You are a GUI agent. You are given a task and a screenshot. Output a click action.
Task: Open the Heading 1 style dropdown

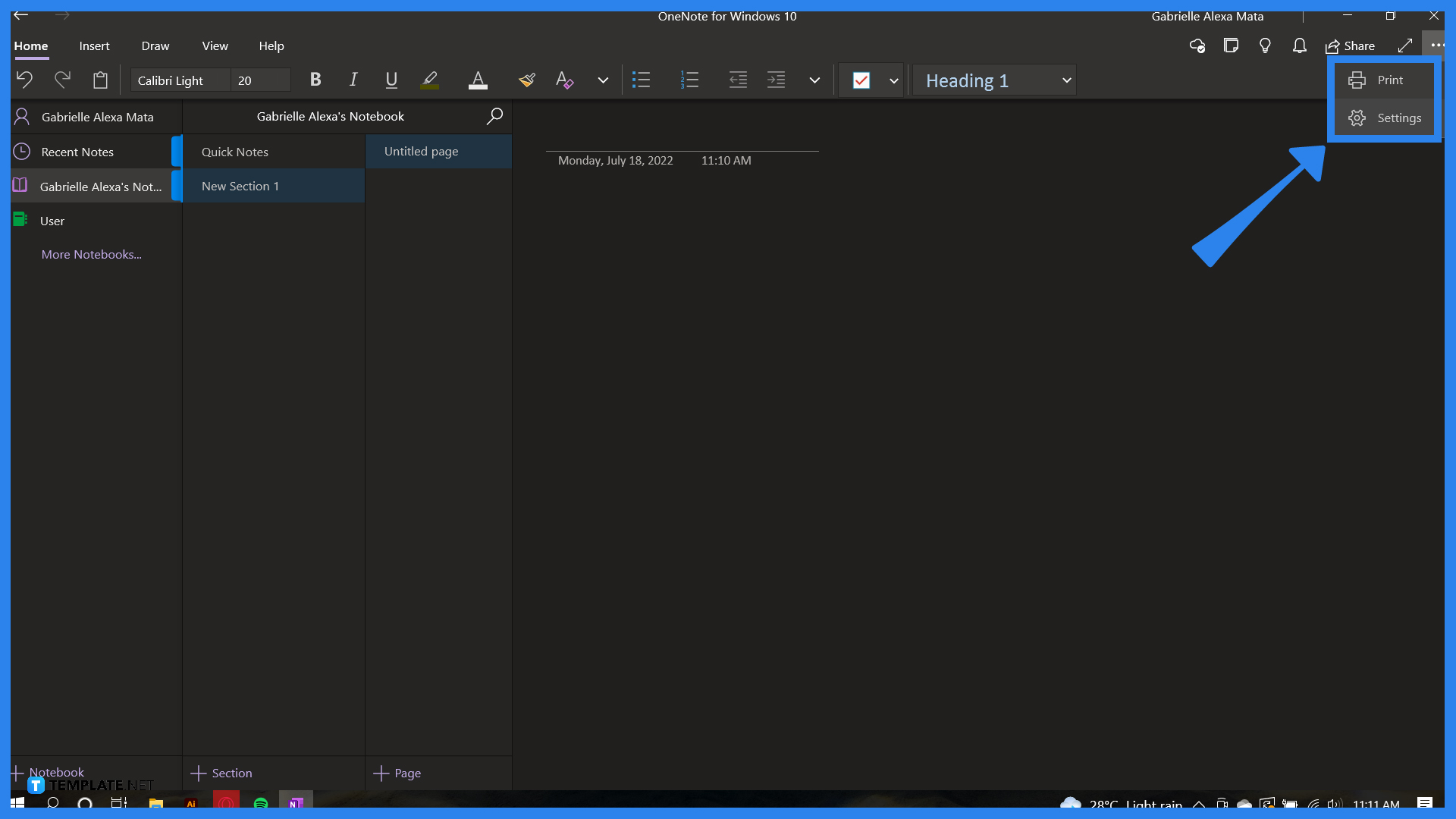tap(993, 80)
